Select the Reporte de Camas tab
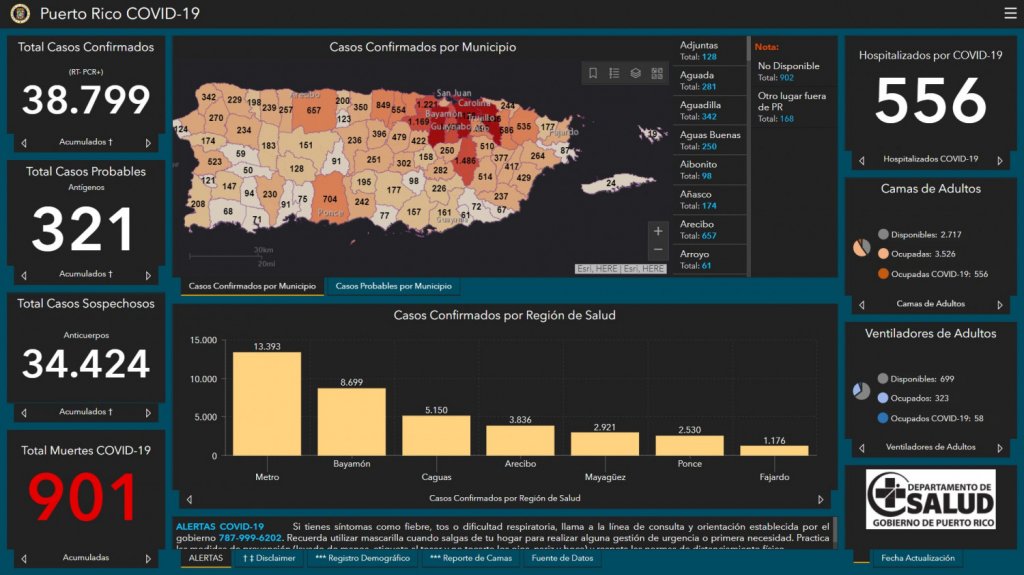 (x=471, y=559)
